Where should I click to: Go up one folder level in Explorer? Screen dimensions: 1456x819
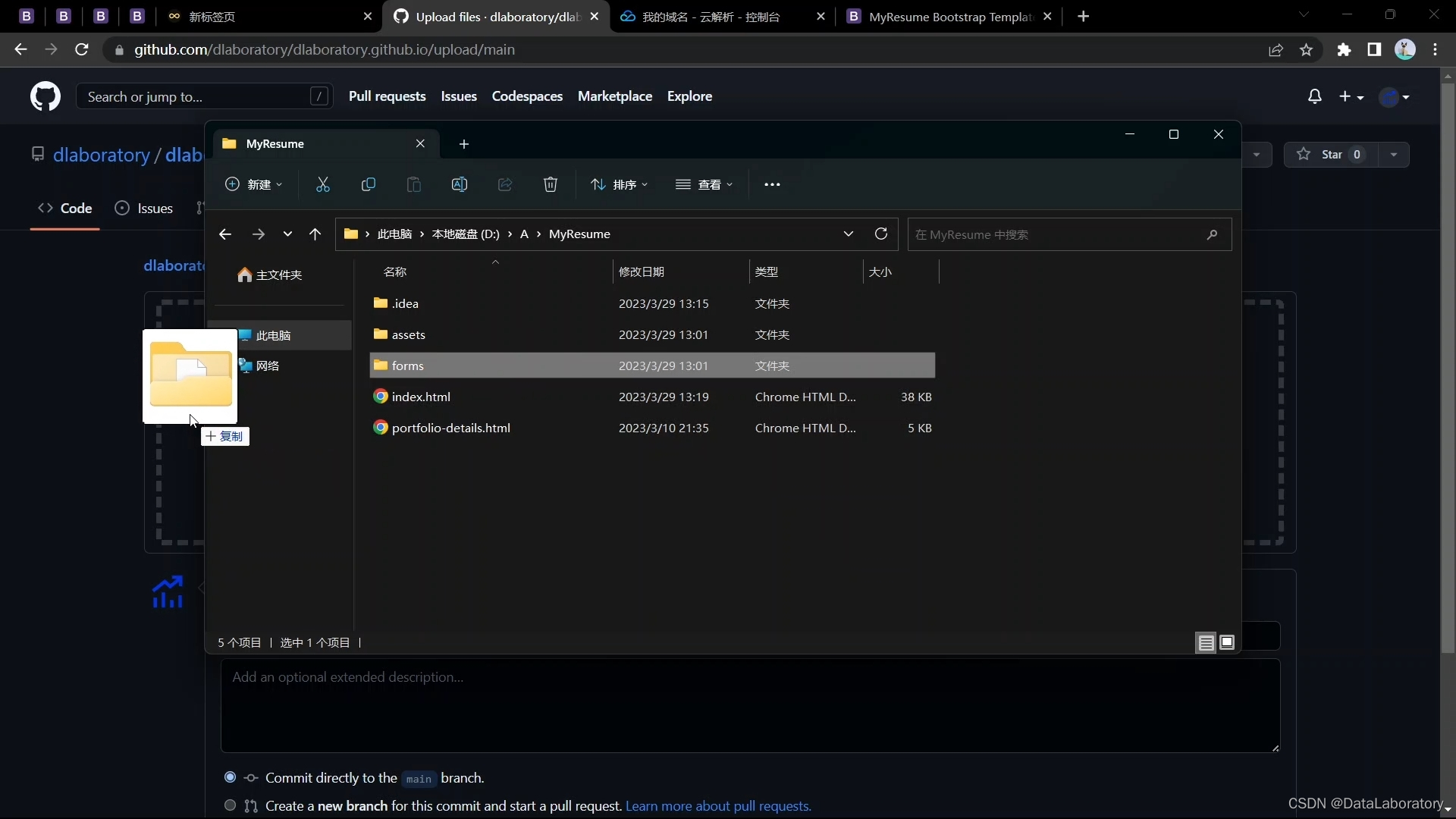point(315,234)
